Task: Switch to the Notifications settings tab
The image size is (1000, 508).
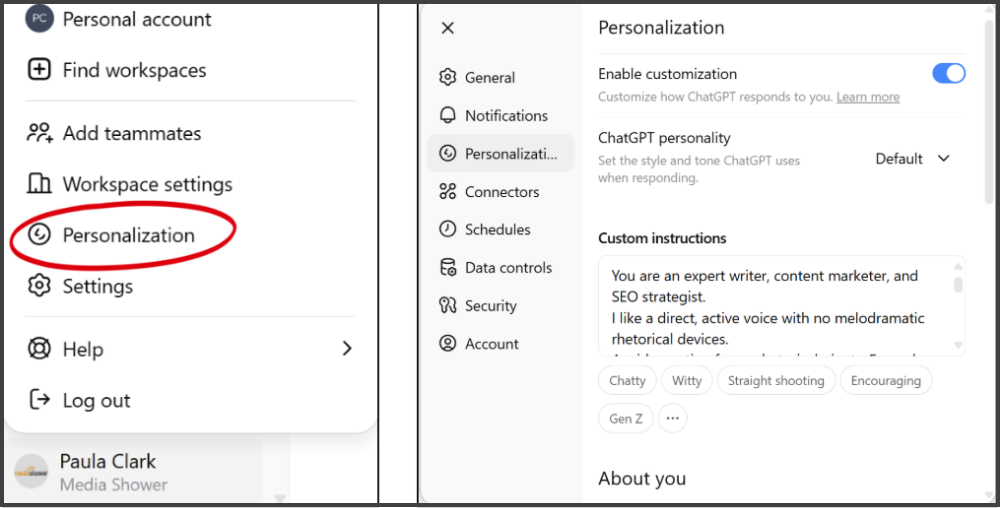Action: coord(506,116)
